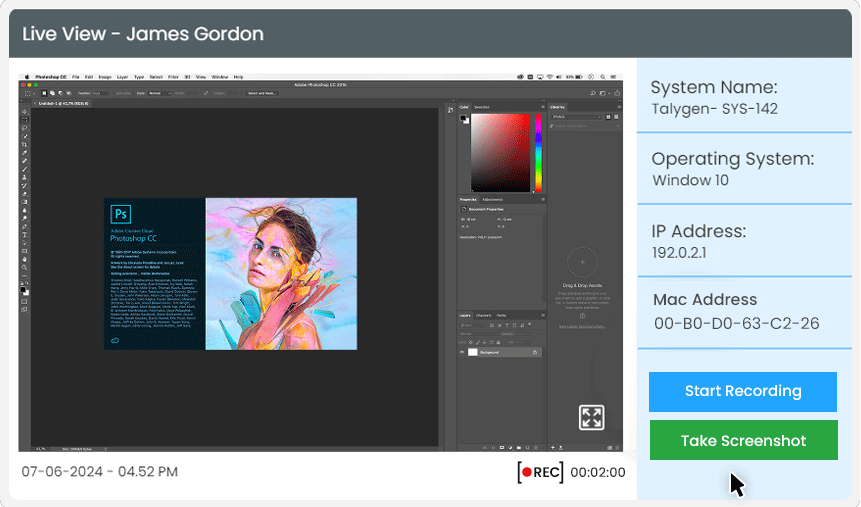
Task: Click the fullscreen expand icon on live view
Action: pyautogui.click(x=590, y=417)
